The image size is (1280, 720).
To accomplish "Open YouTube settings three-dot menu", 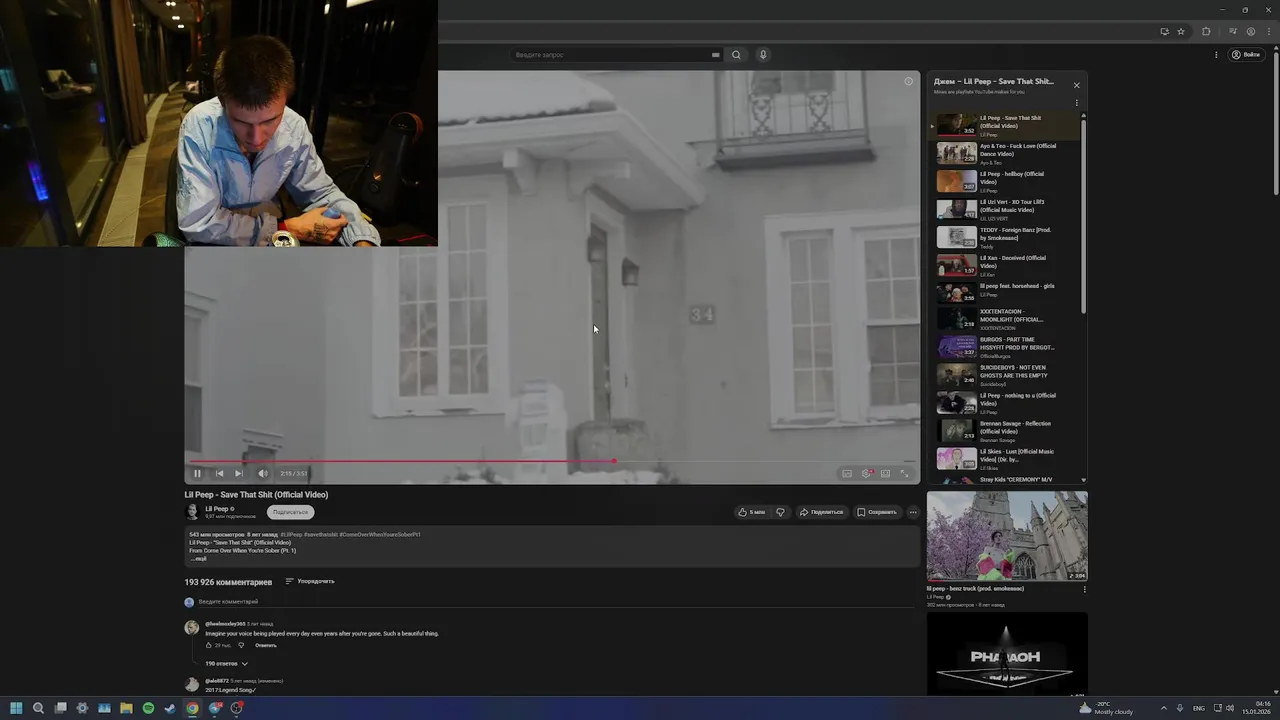I will [1216, 55].
